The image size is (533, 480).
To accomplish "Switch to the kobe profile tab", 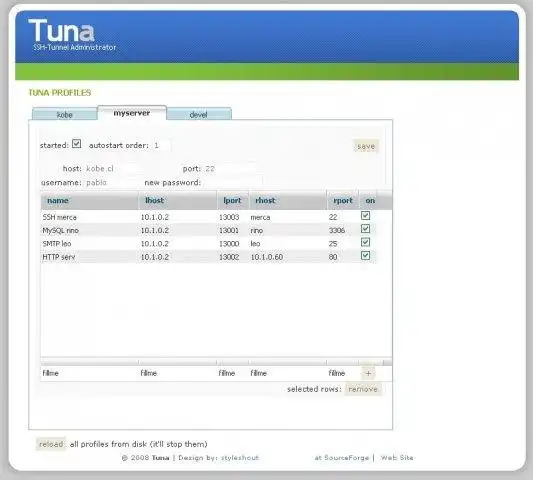I will pos(64,114).
